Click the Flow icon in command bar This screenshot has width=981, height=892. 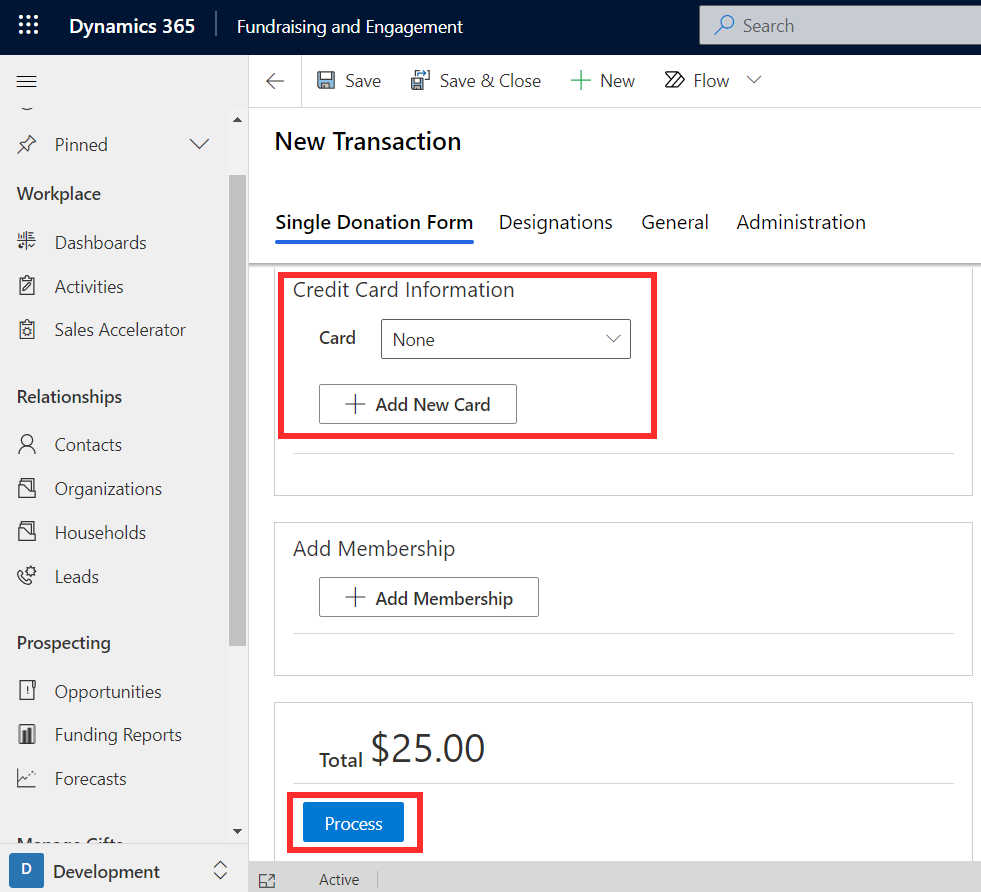click(674, 79)
